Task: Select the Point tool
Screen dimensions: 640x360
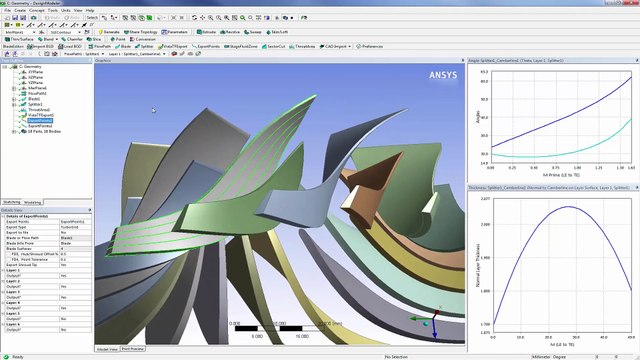Action: click(118, 39)
